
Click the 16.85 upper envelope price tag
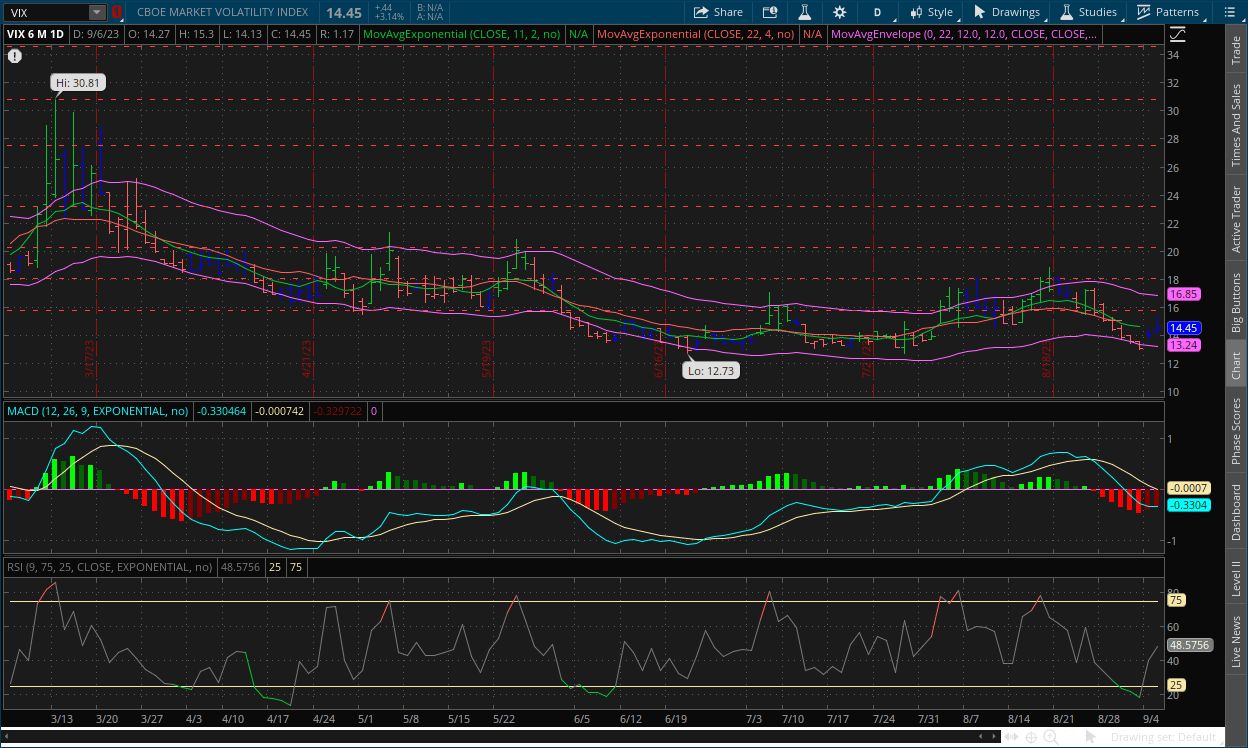point(1185,295)
